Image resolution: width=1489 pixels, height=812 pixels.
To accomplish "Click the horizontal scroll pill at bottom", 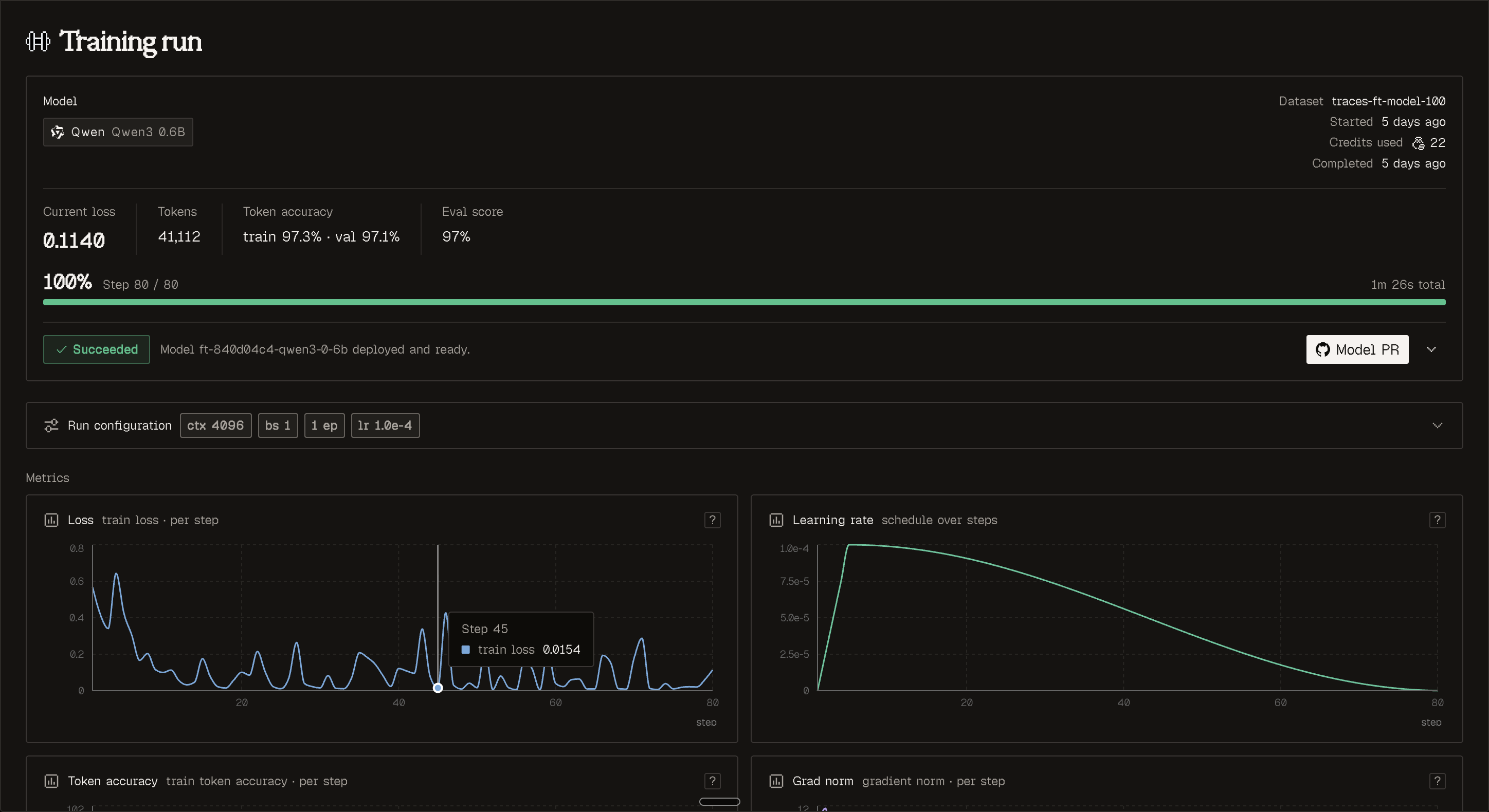I will [x=720, y=802].
